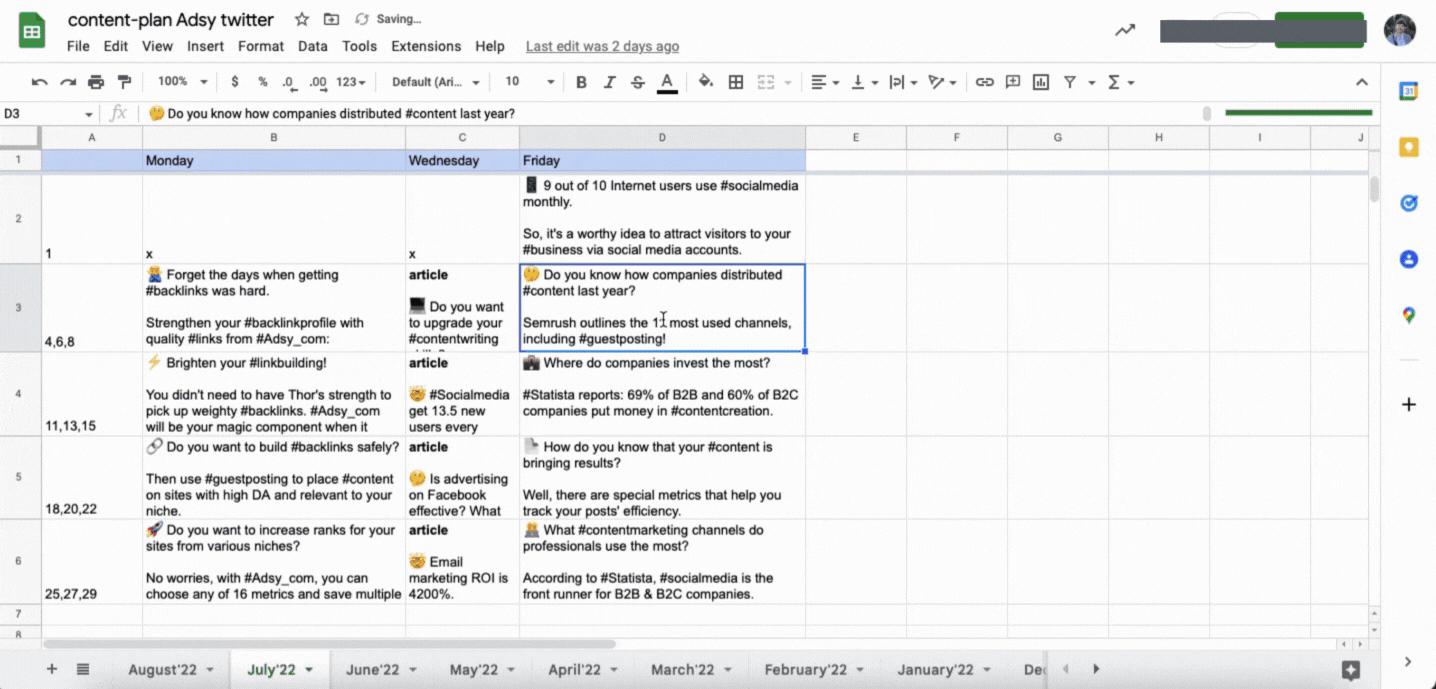Viewport: 1436px width, 689px height.
Task: Insert link icon in toolbar
Action: [x=985, y=82]
